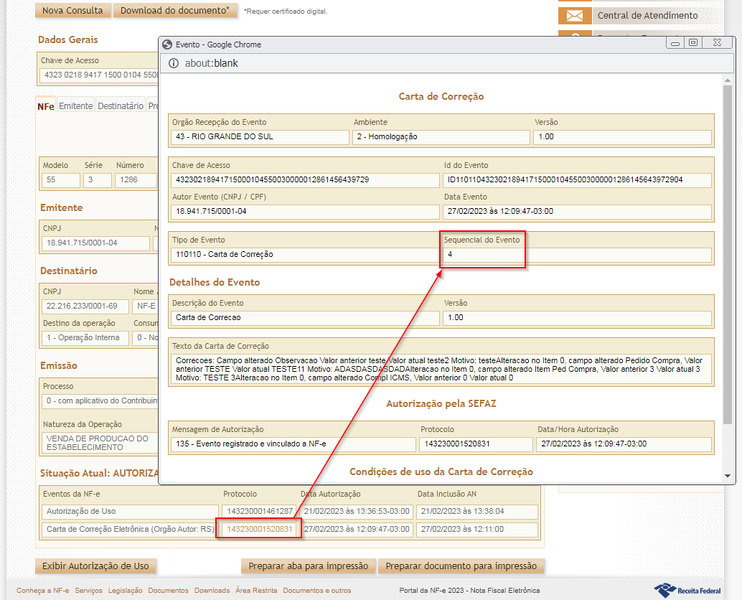Switch to the Destinatário tab
The height and width of the screenshot is (600, 742).
coord(120,106)
